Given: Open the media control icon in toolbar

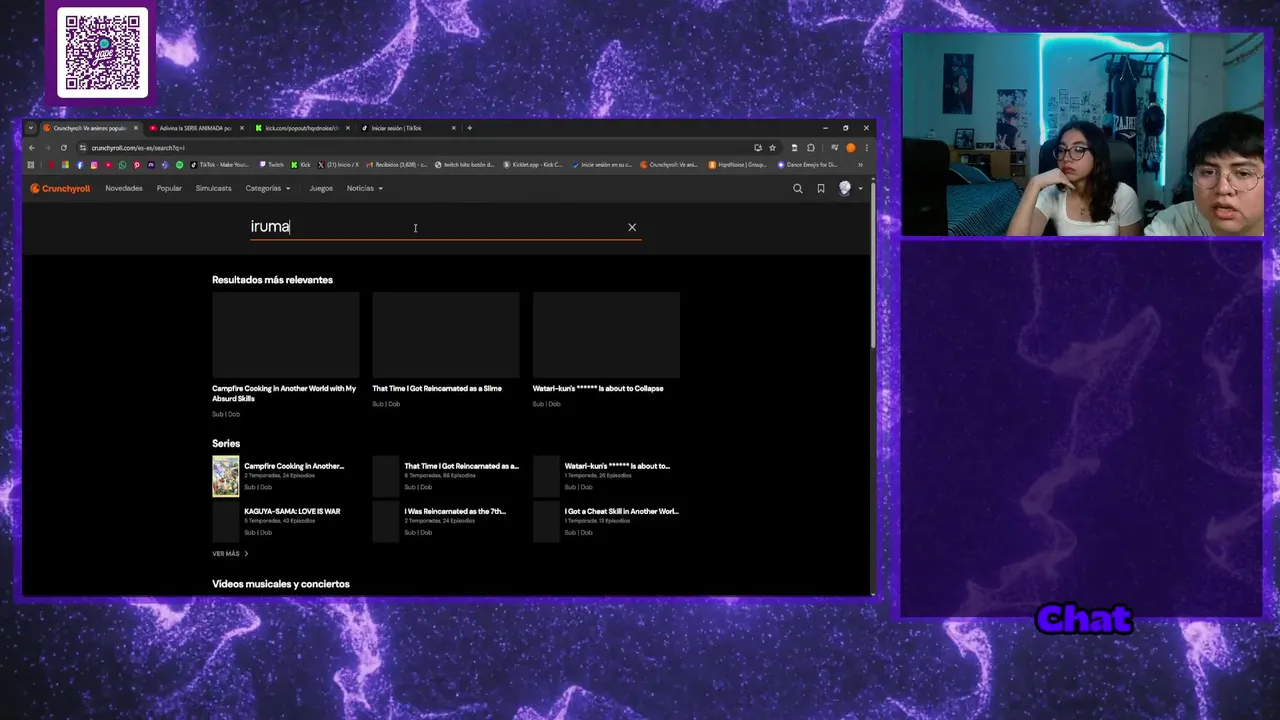Looking at the screenshot, I should 834,148.
